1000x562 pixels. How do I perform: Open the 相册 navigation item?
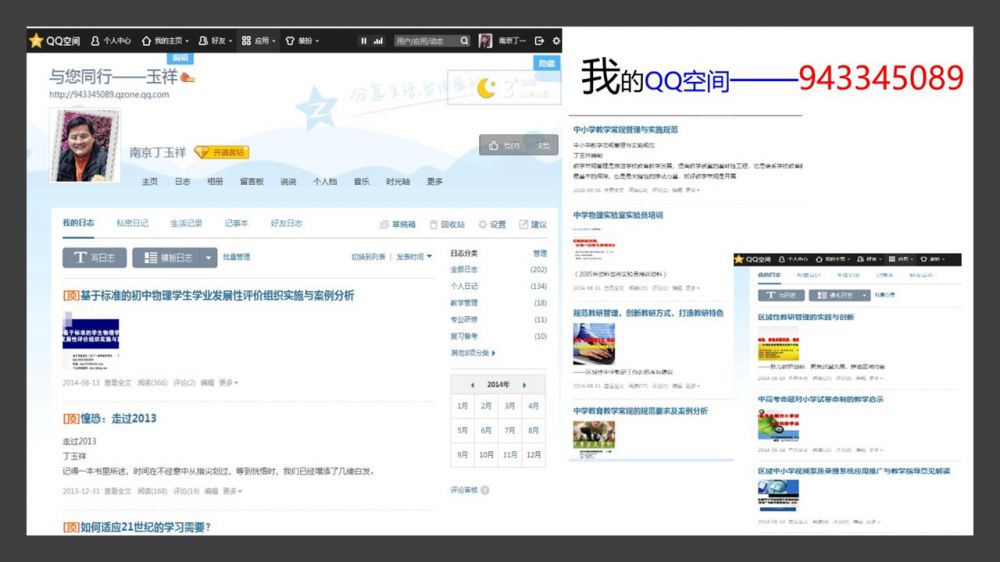(215, 182)
